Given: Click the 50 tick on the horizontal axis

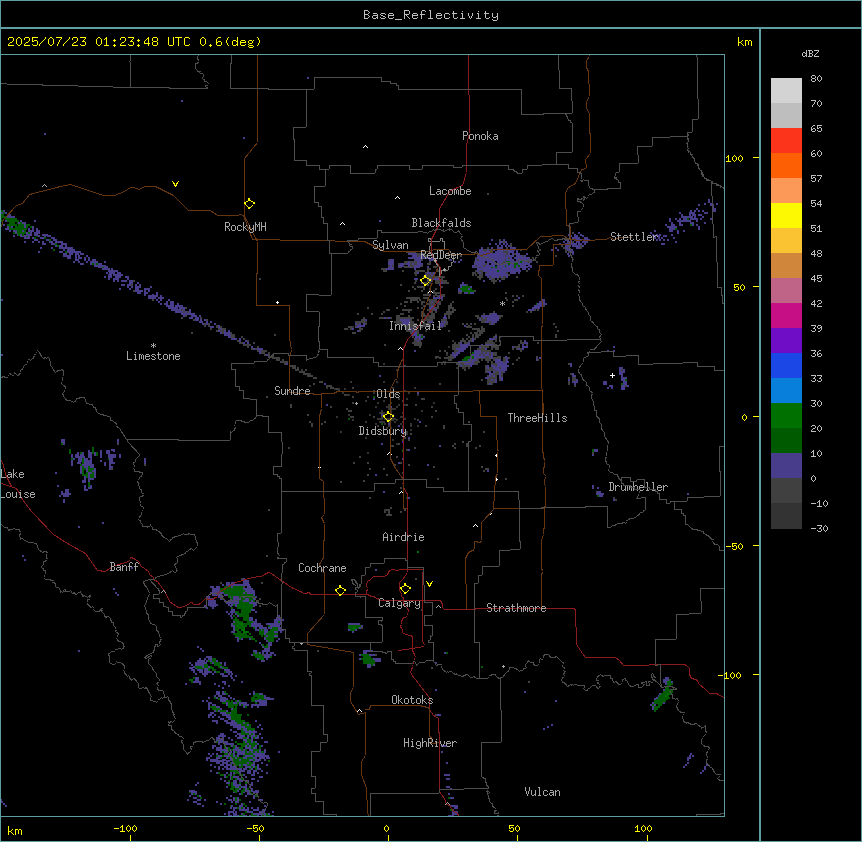Looking at the screenshot, I should click(x=514, y=829).
